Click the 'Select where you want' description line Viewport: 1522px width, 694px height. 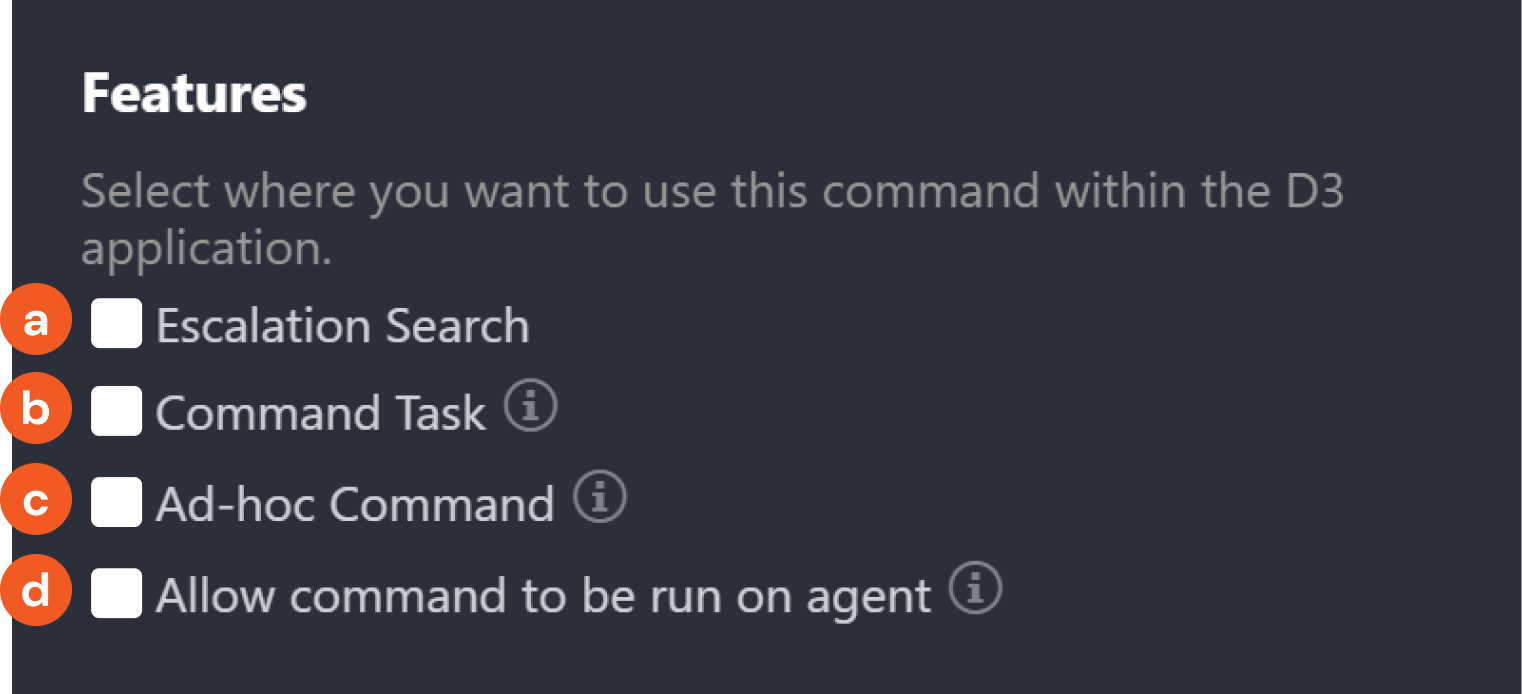click(711, 190)
